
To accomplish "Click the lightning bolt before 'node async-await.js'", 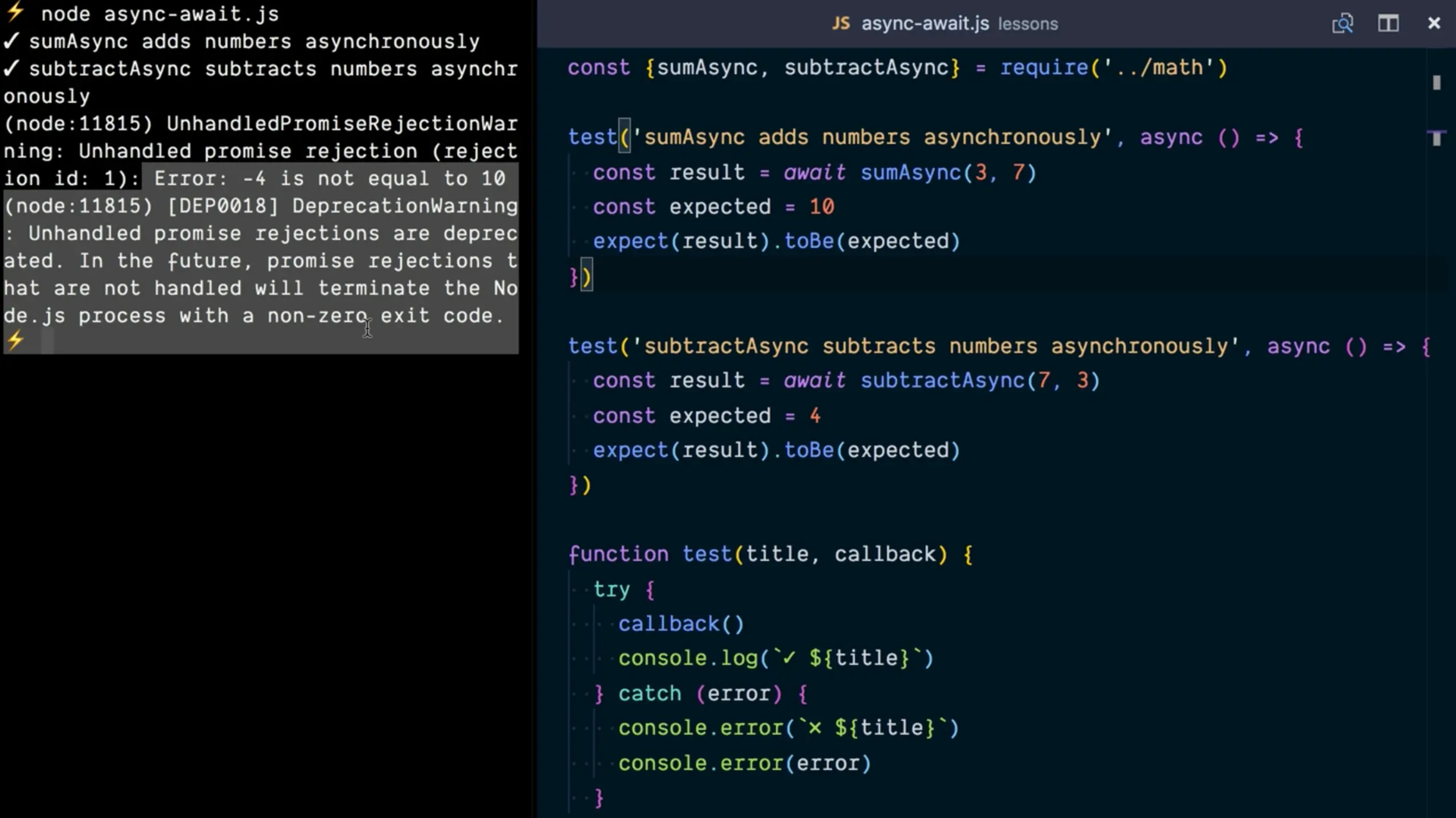I will coord(15,11).
